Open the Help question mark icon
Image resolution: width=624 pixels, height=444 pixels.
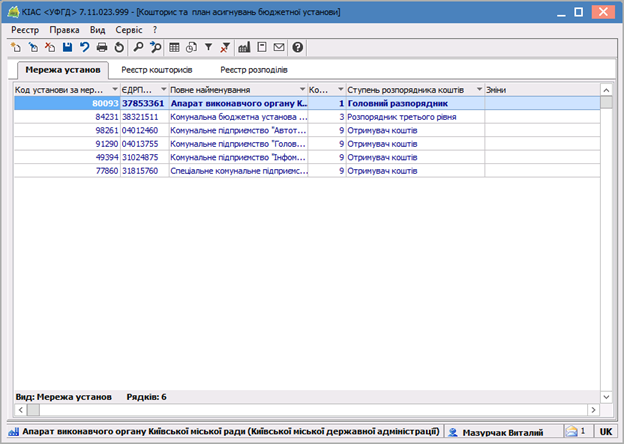[x=297, y=47]
